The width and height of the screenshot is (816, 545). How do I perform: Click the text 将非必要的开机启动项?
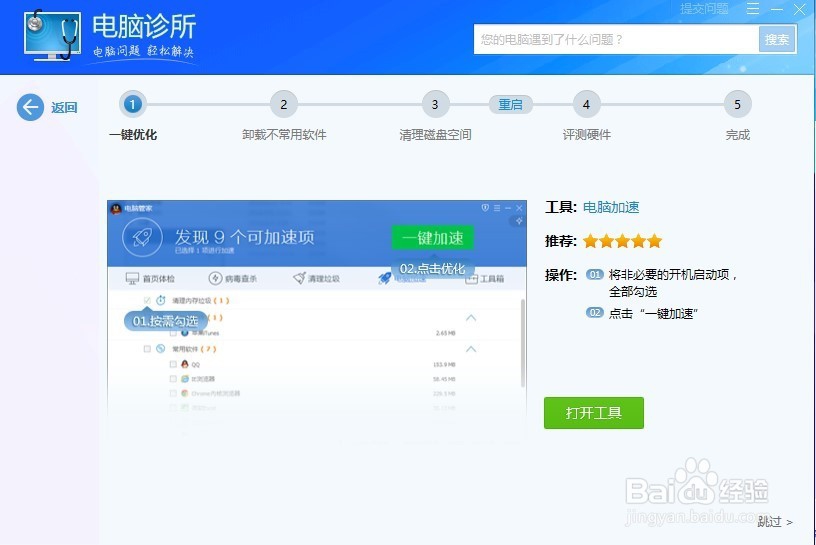tap(669, 275)
